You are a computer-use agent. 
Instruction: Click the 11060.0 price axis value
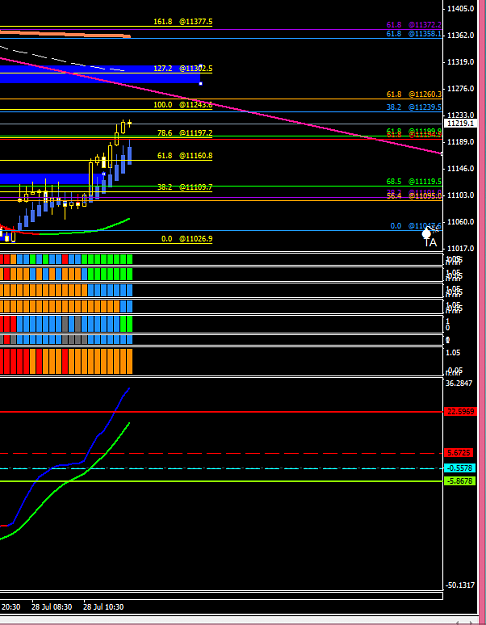[x=460, y=222]
